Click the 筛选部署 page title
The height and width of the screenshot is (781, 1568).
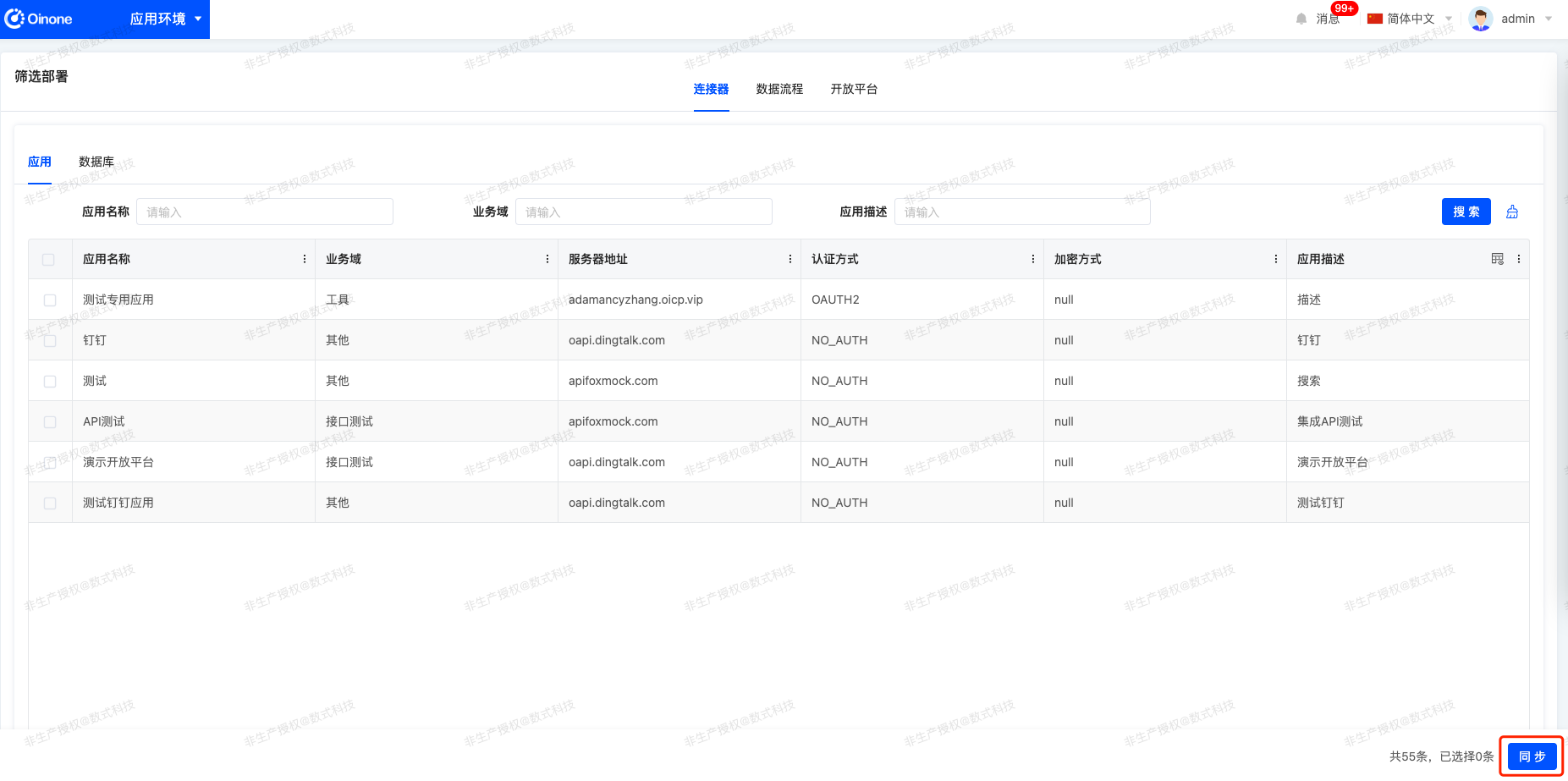[x=41, y=76]
